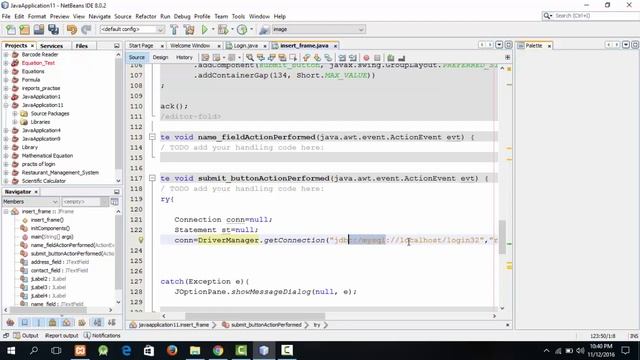640x360 pixels.
Task: Open the Tools menu
Action: coord(238,16)
